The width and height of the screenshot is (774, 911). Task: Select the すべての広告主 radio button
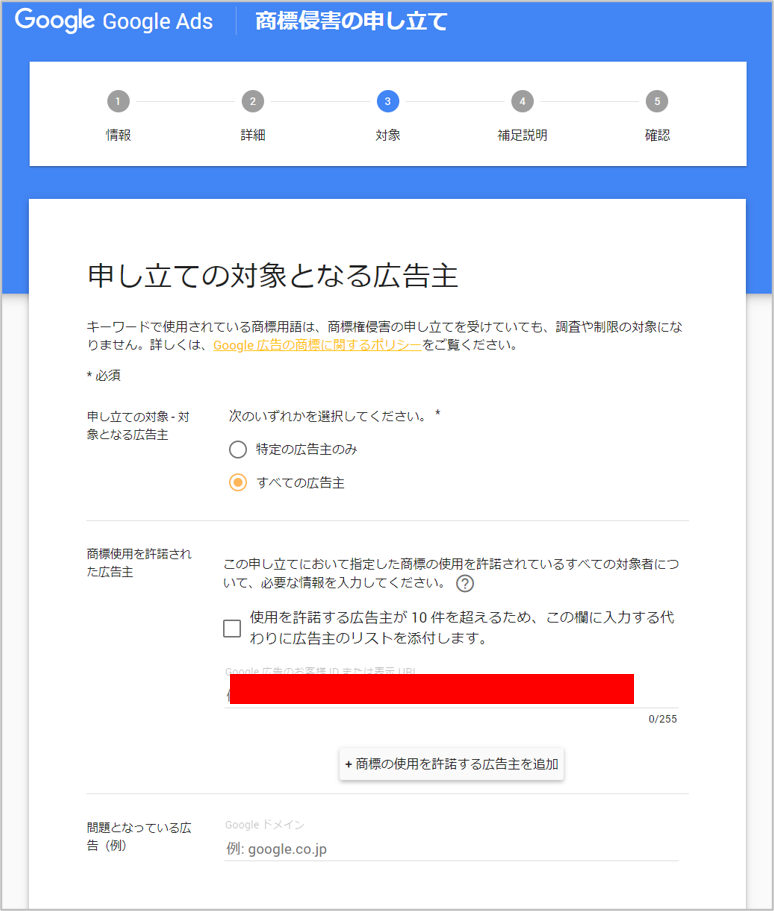238,483
